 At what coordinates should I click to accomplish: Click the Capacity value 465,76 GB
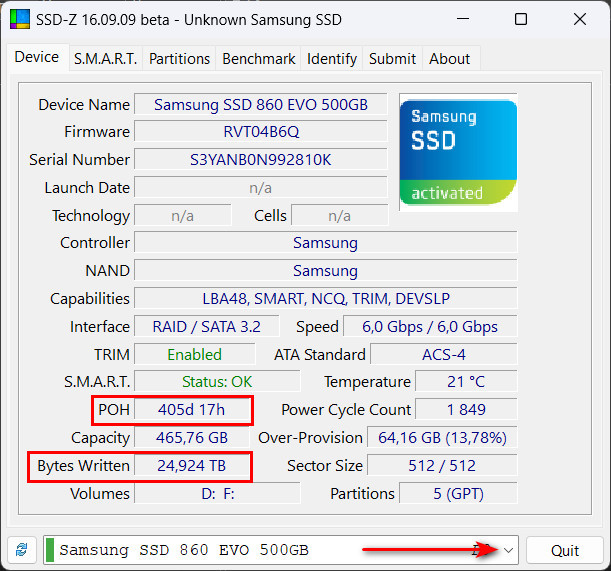click(192, 438)
